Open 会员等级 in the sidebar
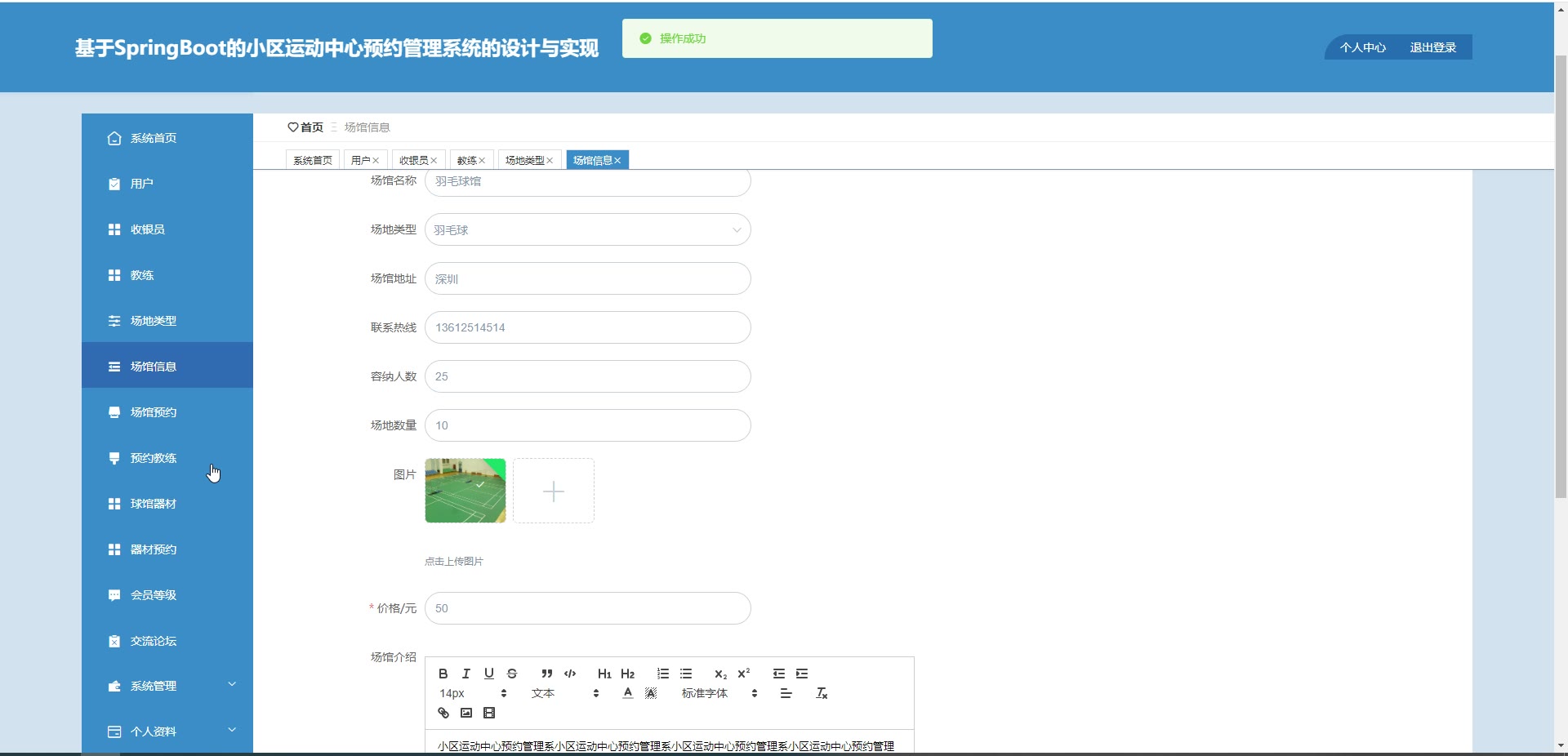The height and width of the screenshot is (756, 1568). point(167,595)
